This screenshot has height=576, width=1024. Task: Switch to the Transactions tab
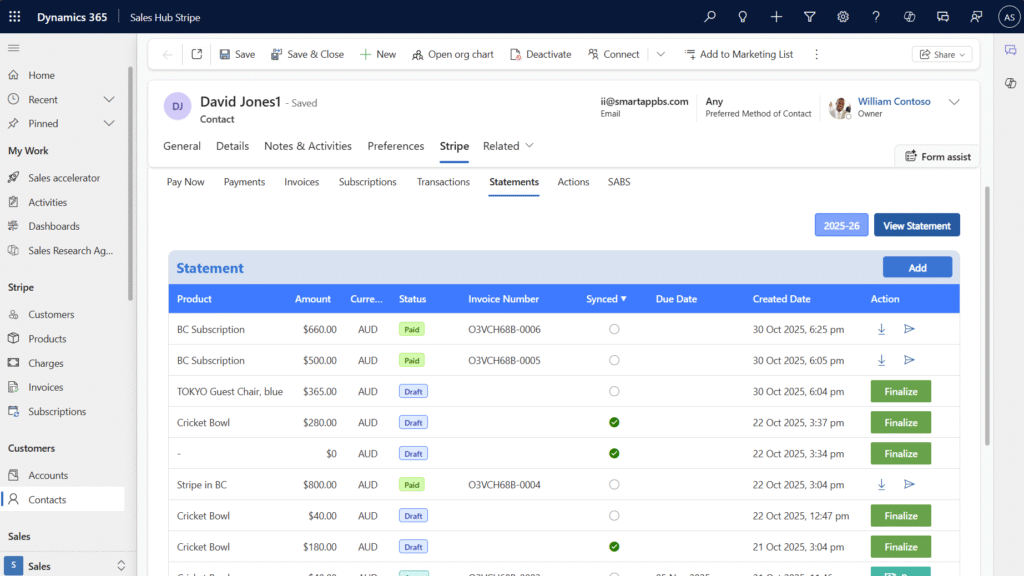443,182
